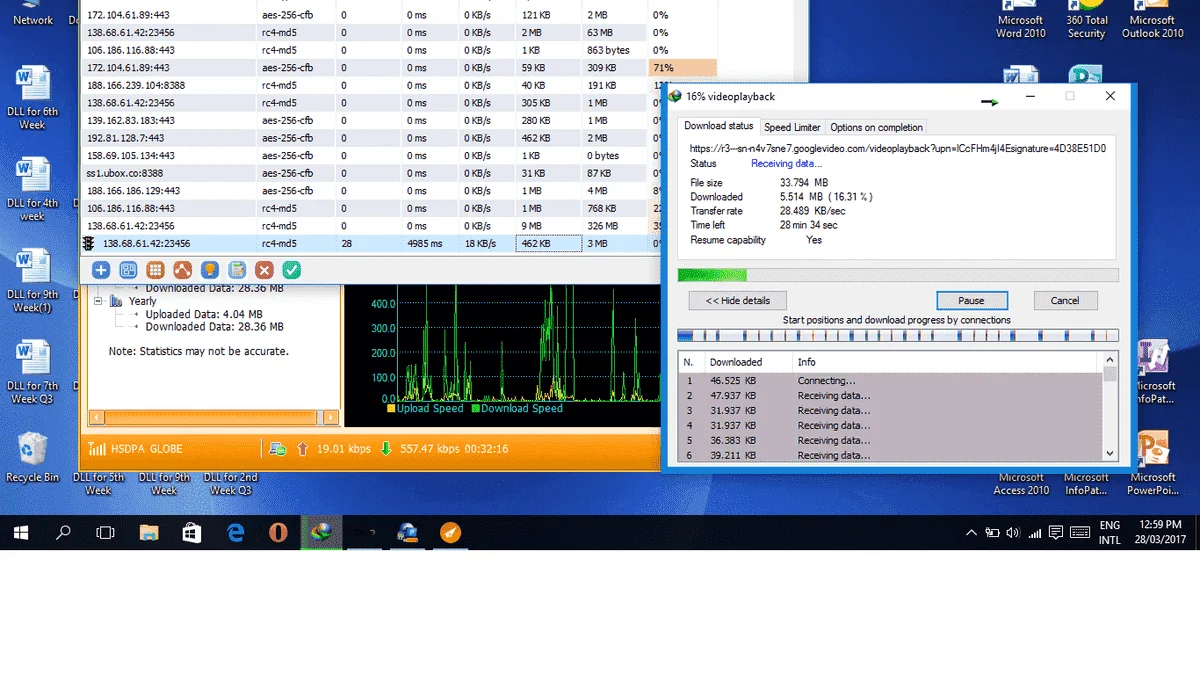1200x675 pixels.
Task: Open Microsoft Edge from the taskbar
Action: click(236, 533)
